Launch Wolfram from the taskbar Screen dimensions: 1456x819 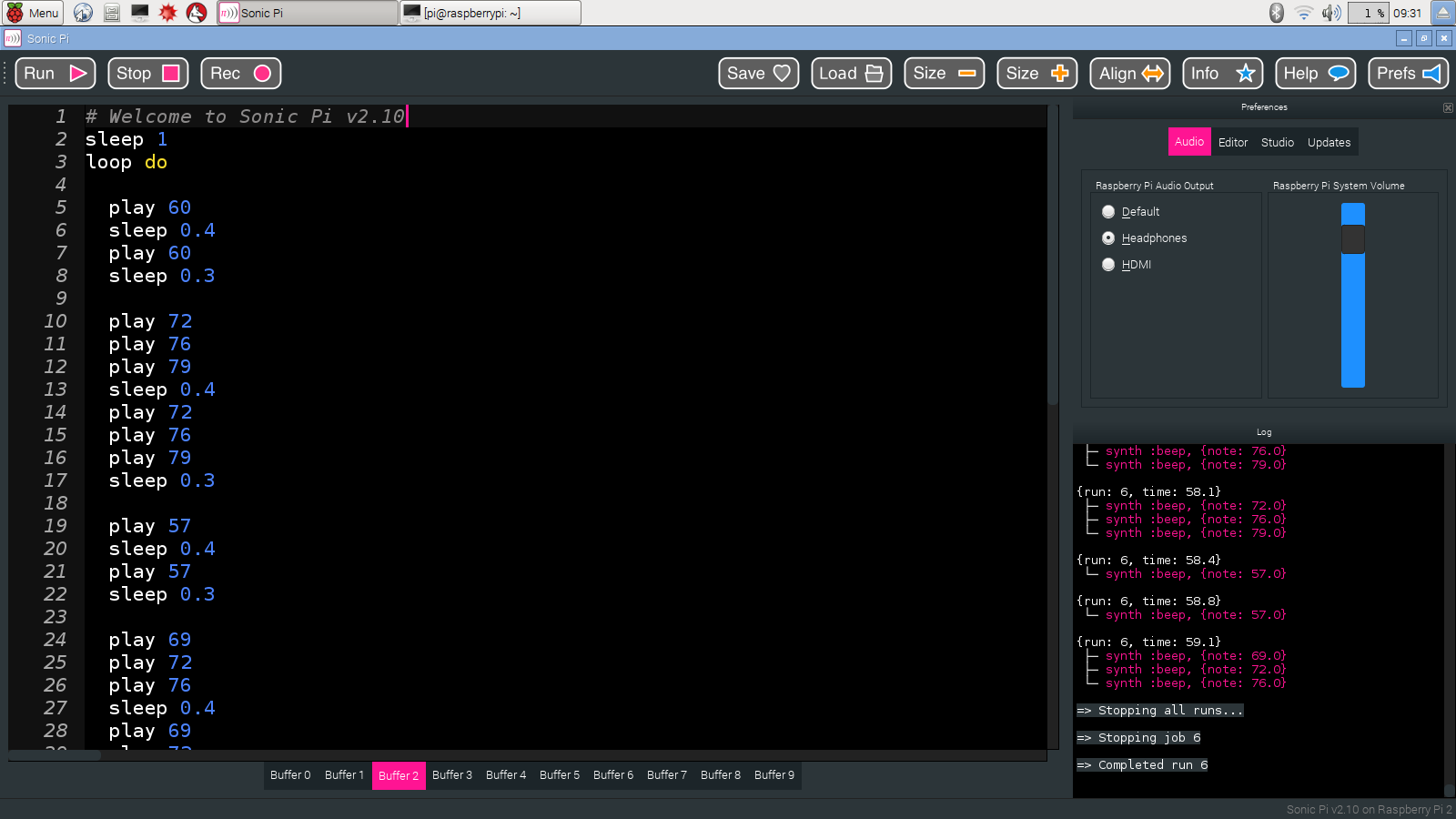tap(197, 13)
